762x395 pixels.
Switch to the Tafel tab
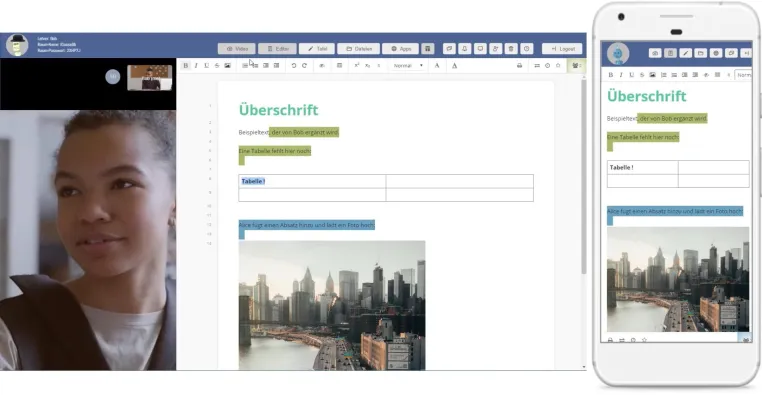point(317,49)
